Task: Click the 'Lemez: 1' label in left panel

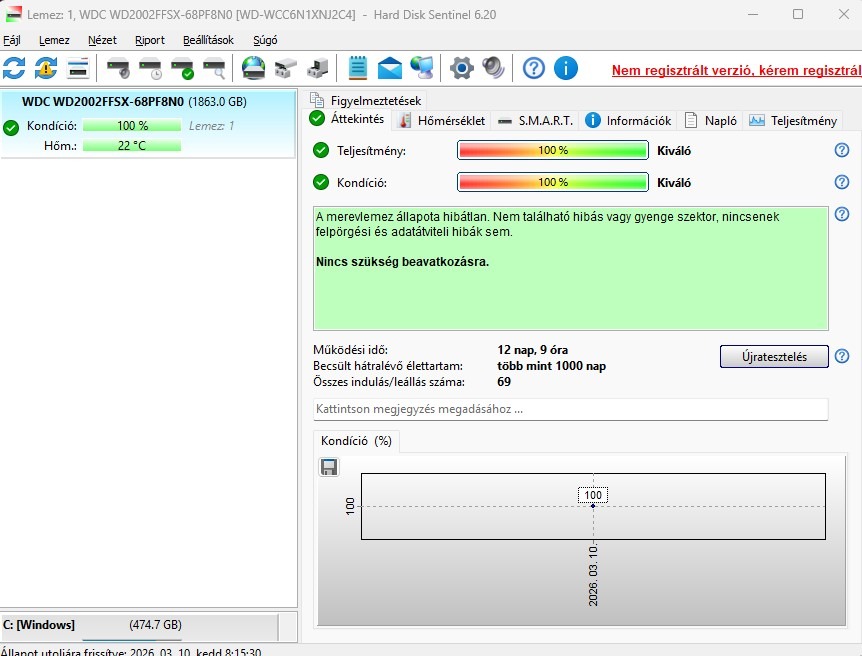Action: click(x=212, y=126)
